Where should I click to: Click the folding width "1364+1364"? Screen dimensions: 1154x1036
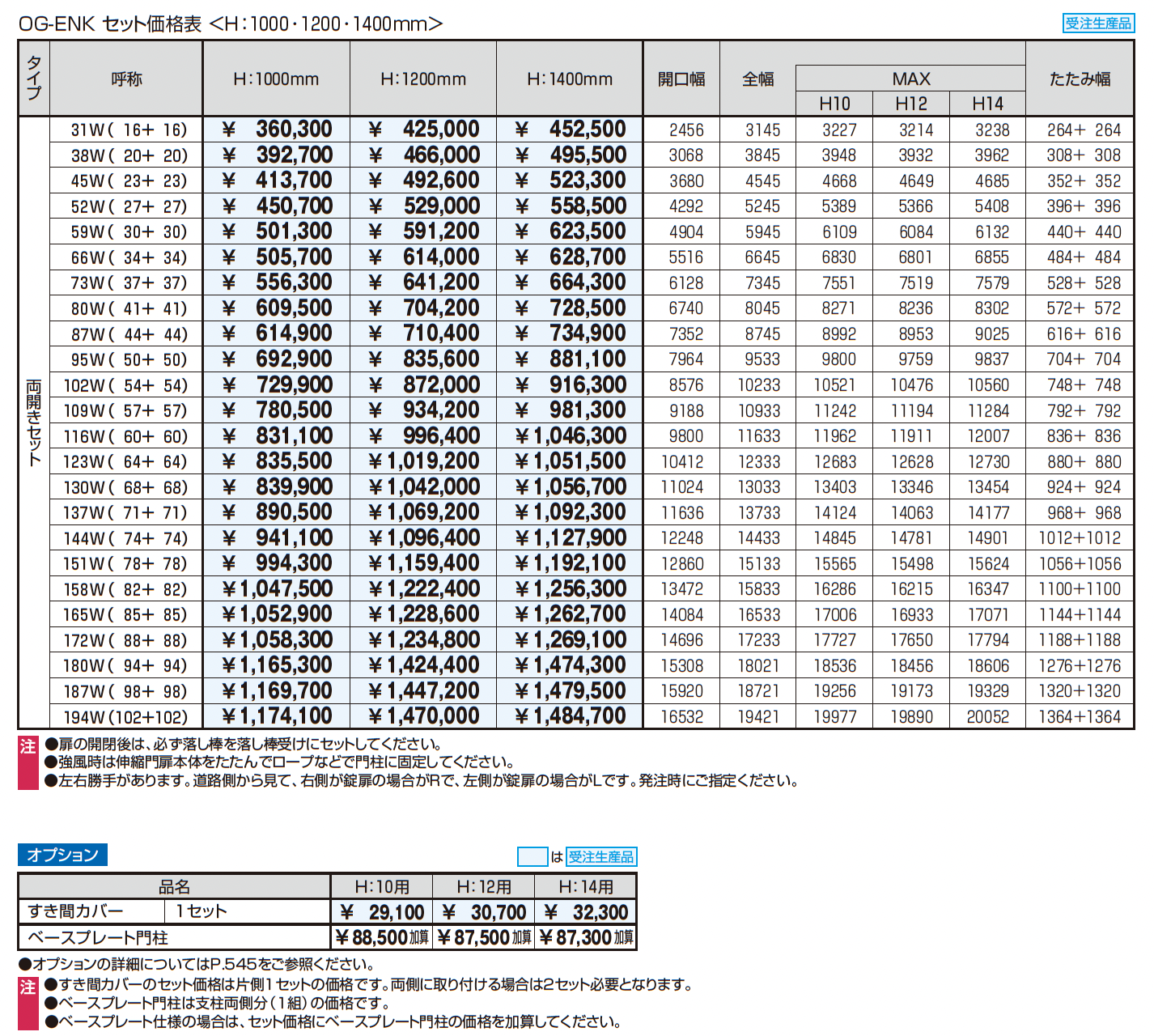[1080, 717]
